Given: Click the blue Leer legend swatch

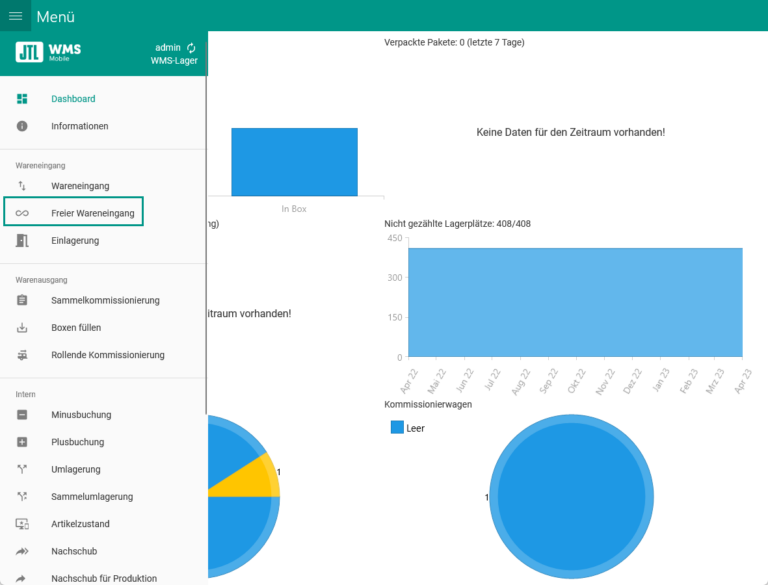Looking at the screenshot, I should [397, 427].
